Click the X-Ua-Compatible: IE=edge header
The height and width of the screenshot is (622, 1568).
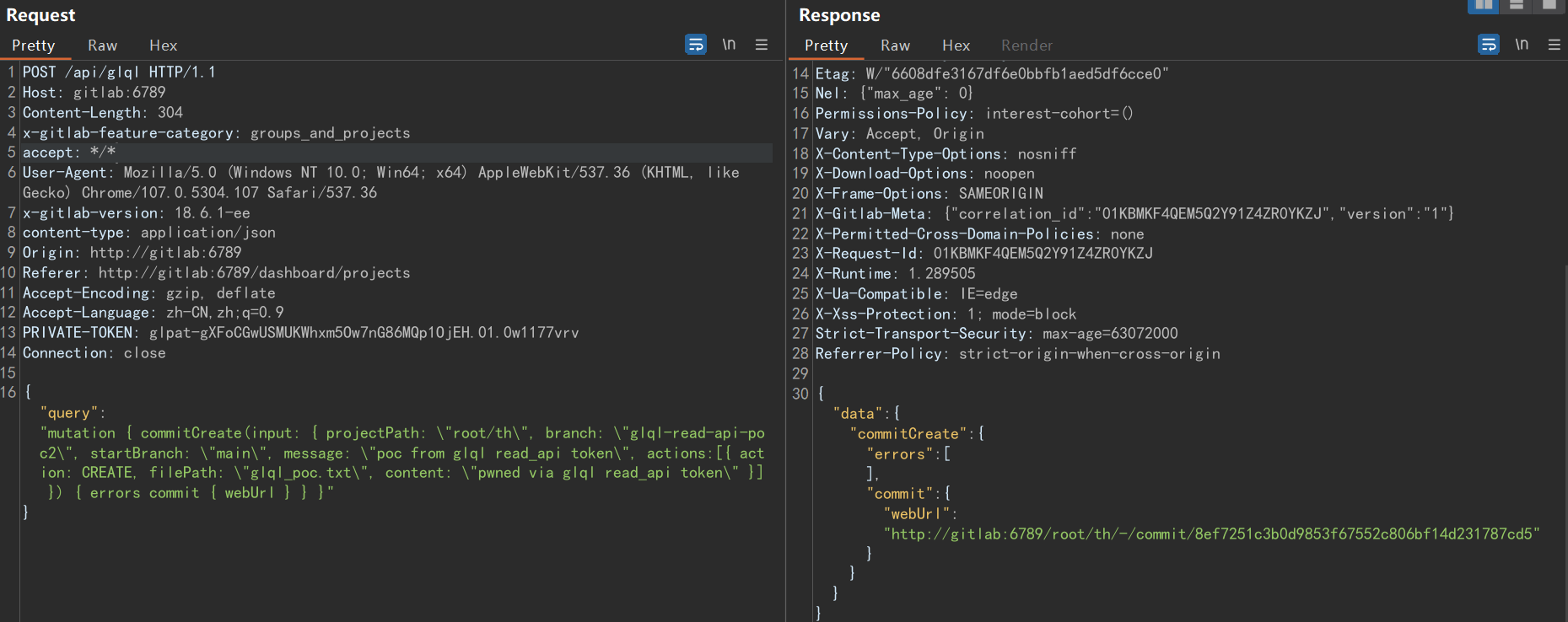pyautogui.click(x=916, y=294)
